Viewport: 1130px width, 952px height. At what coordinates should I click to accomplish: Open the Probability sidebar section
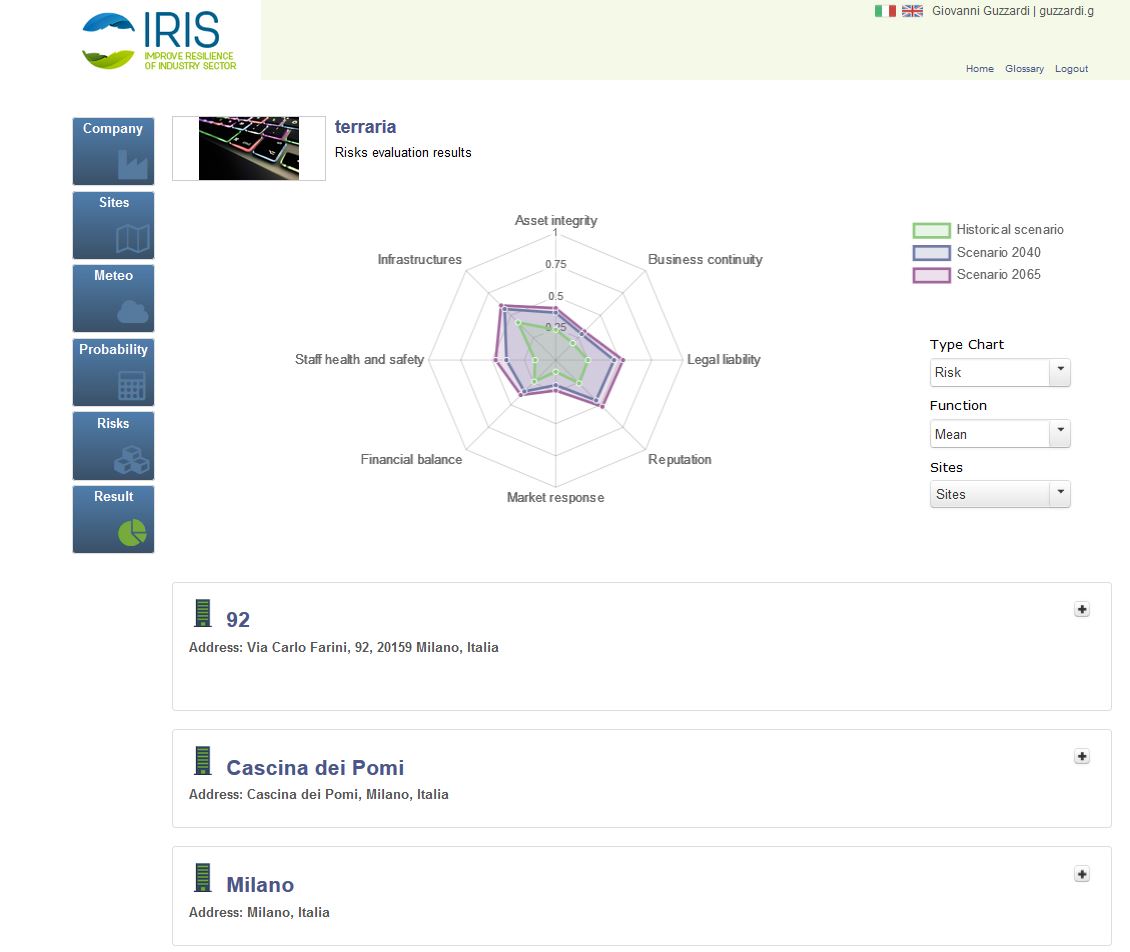tap(113, 372)
